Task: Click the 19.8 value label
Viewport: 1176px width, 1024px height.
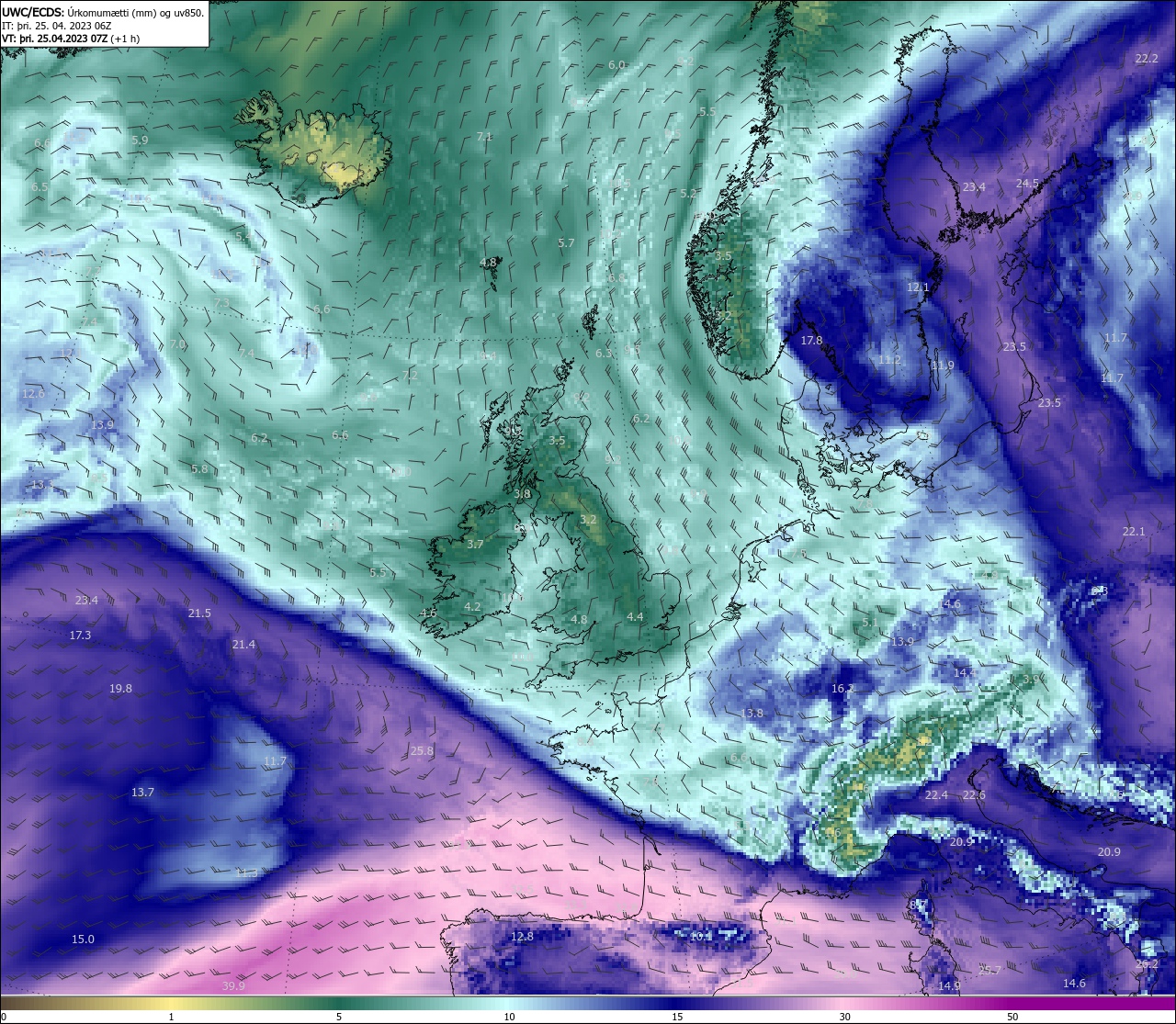Action: point(120,688)
